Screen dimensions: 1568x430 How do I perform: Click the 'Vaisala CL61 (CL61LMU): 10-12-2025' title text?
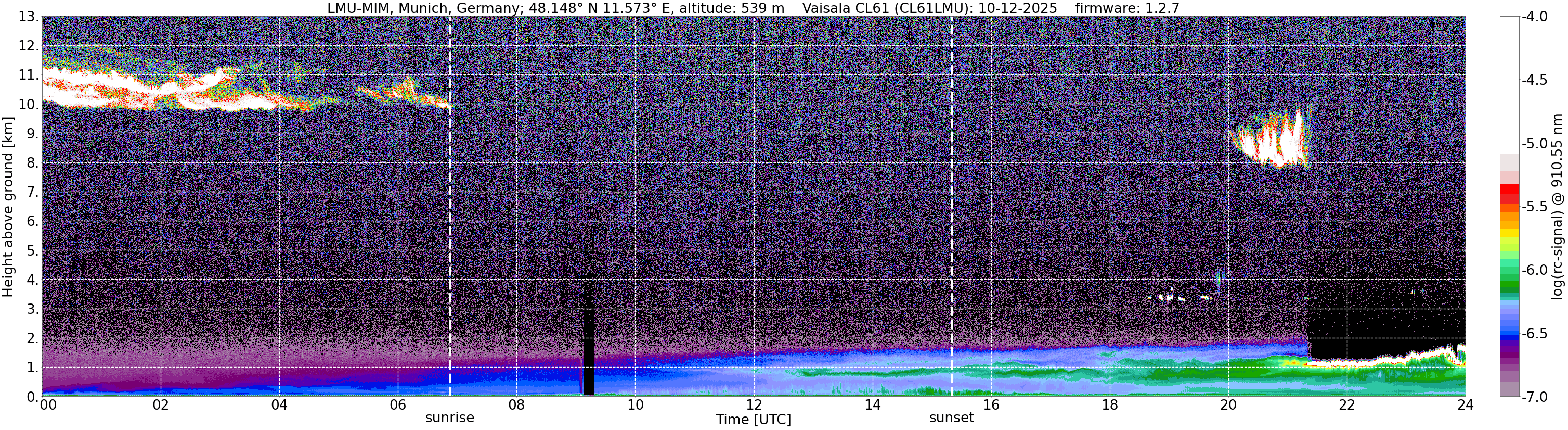[x=929, y=8]
